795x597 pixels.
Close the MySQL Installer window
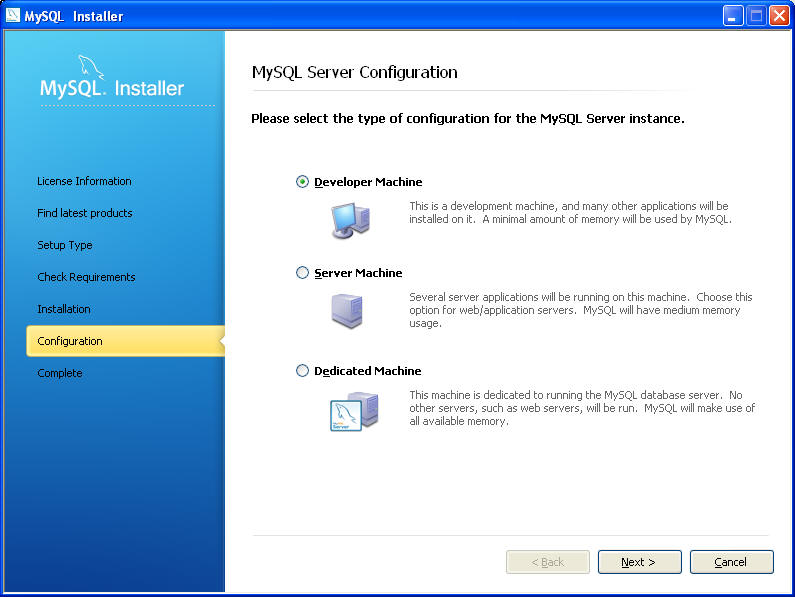(779, 15)
